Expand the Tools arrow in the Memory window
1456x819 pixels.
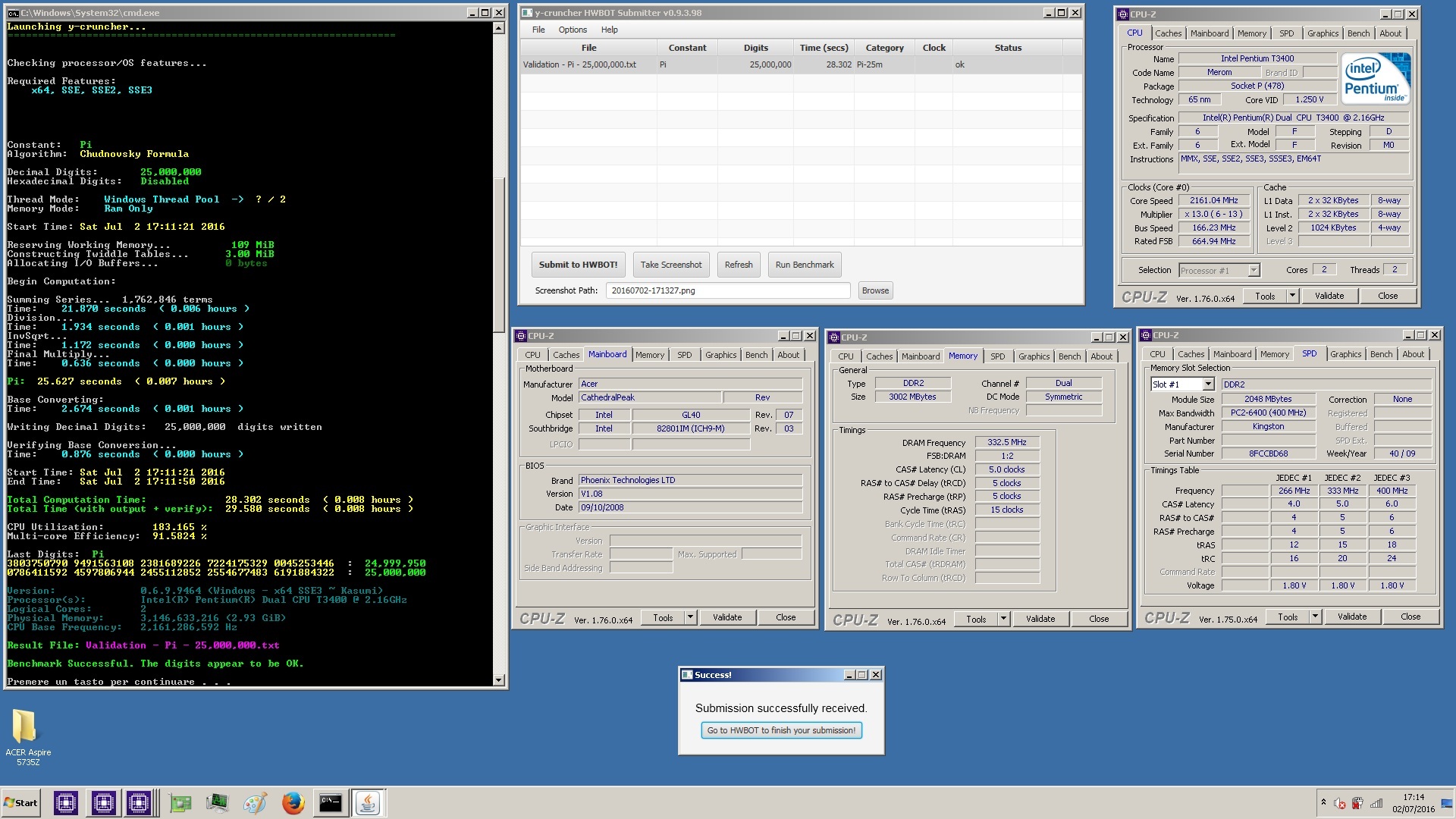coord(1003,619)
